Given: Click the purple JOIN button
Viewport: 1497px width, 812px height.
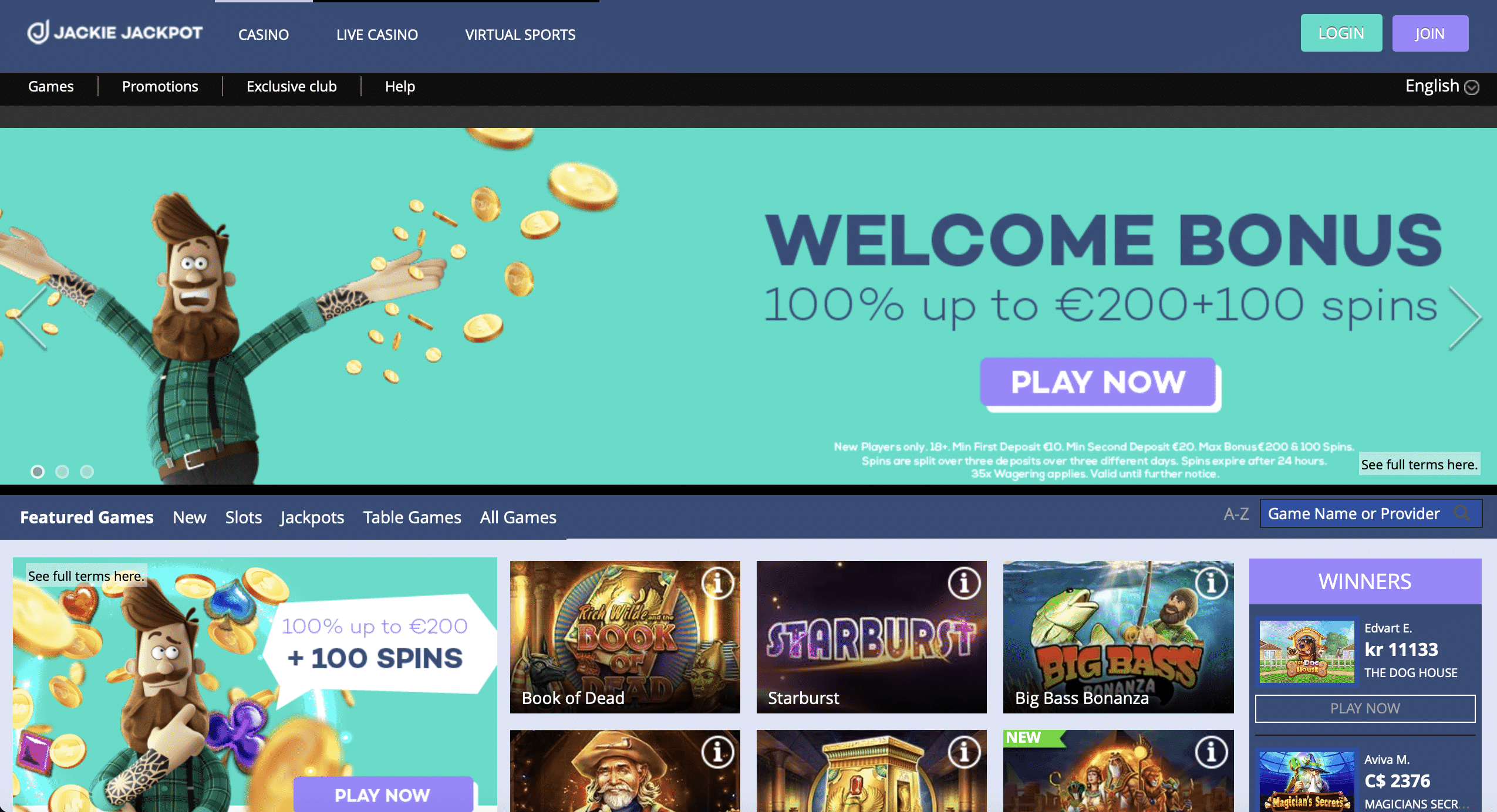Looking at the screenshot, I should [1430, 33].
